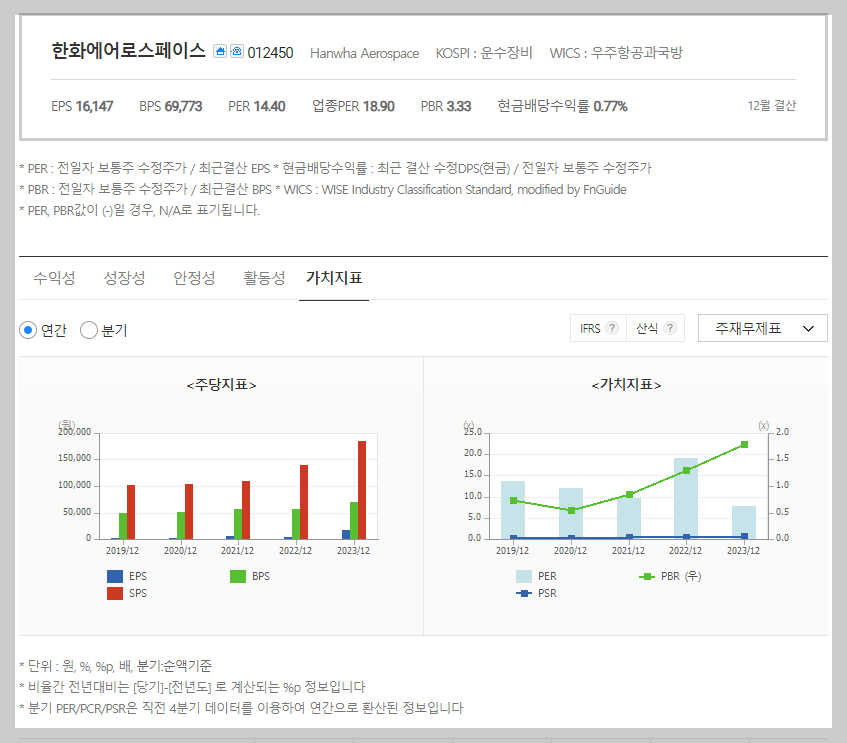
Task: Switch to the 성장성 tab
Action: point(124,278)
